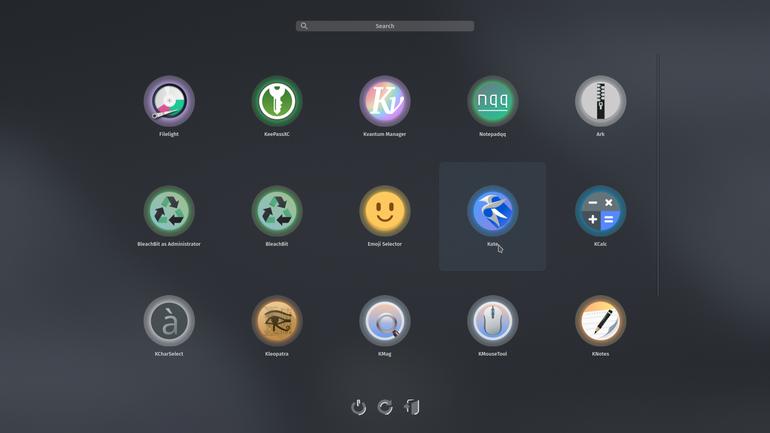Click the restart button at bottom

[x=385, y=407]
